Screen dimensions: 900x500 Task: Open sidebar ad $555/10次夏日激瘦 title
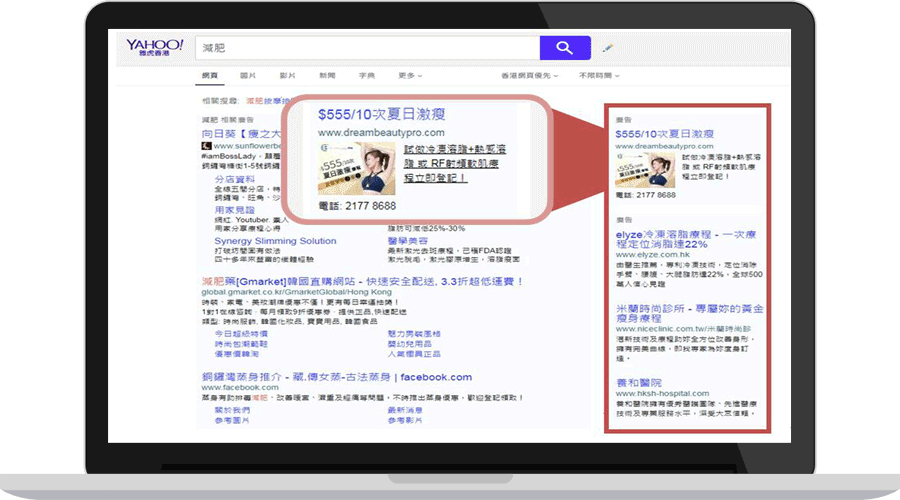coord(665,134)
